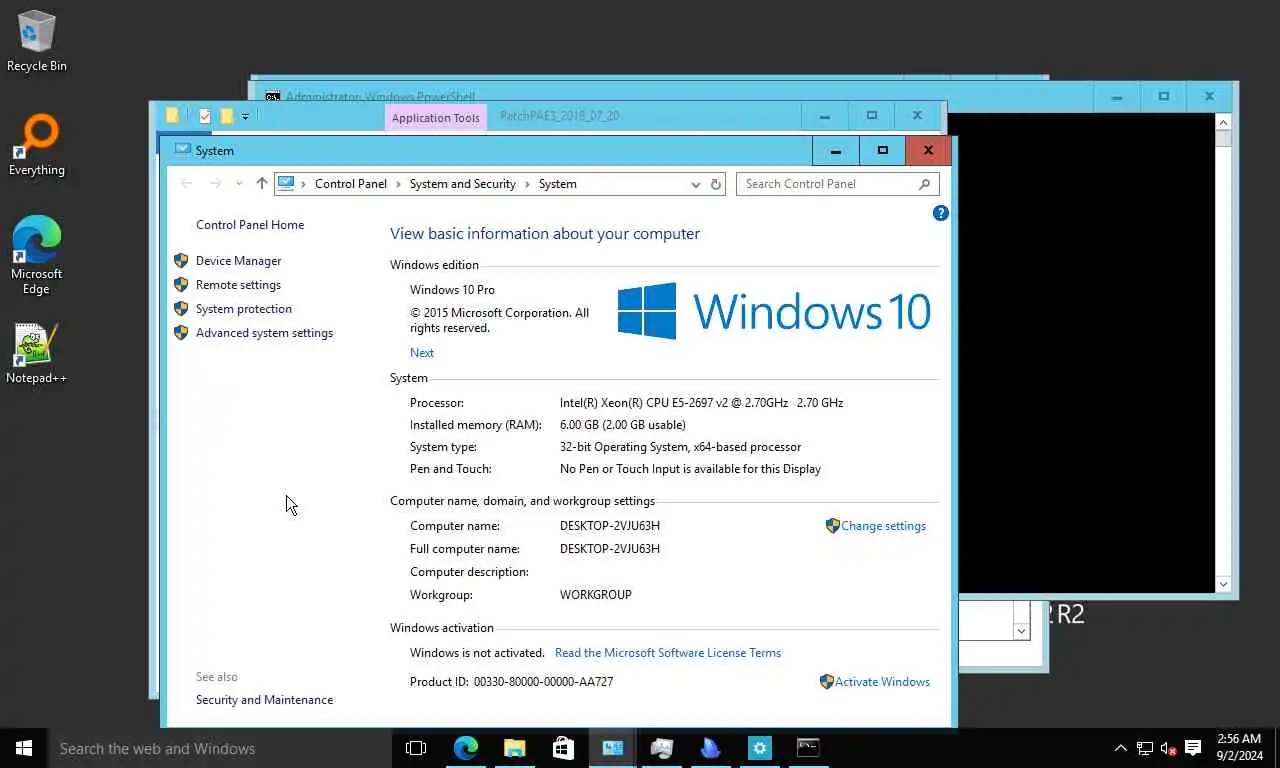This screenshot has width=1280, height=768.
Task: Click the monitor icon in the System window title bar
Action: click(182, 150)
